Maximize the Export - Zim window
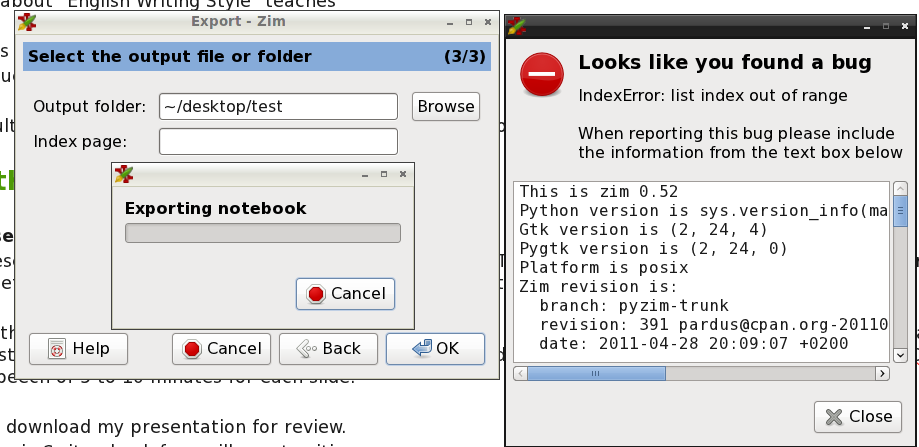 (468, 21)
